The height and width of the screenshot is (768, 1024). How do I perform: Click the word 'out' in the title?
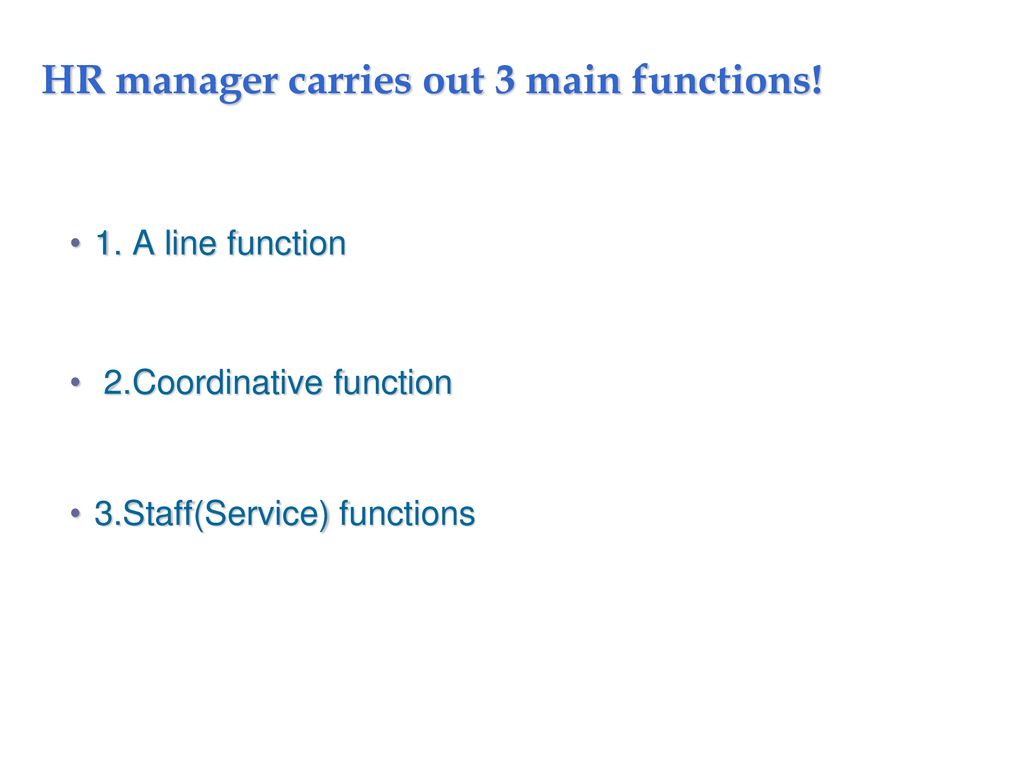coord(453,82)
